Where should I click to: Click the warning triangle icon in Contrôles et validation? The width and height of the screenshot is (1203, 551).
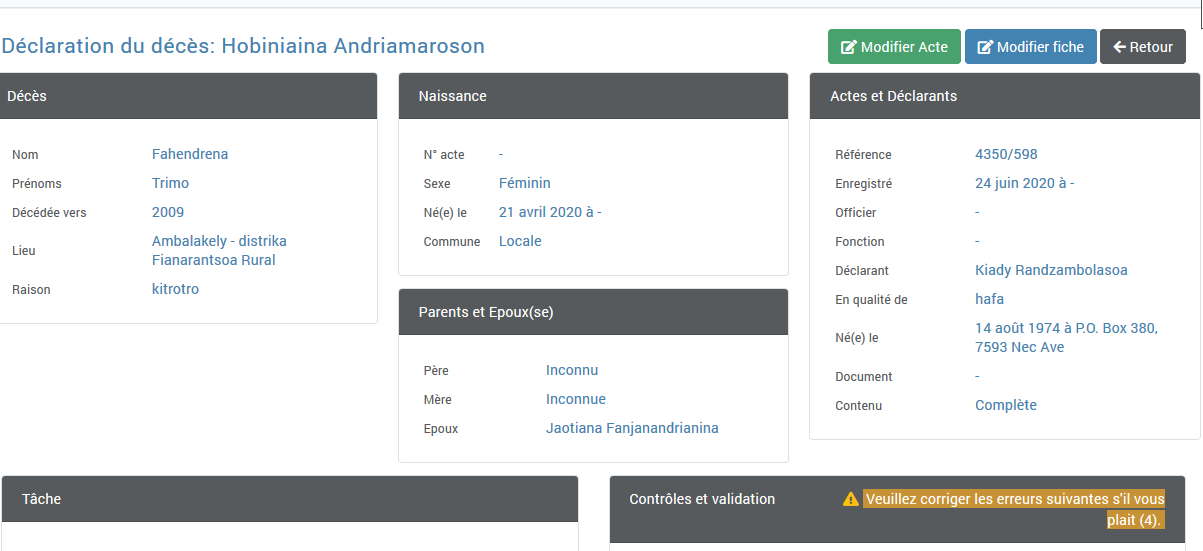click(851, 499)
